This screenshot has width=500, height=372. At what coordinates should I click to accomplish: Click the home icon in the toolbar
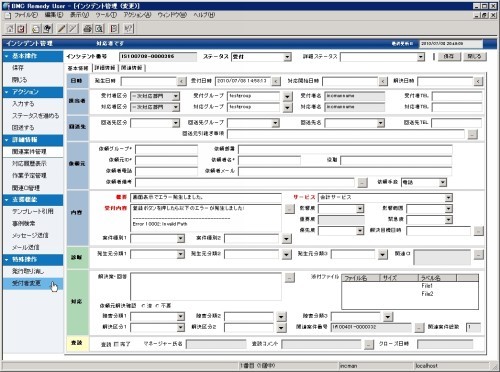[x=10, y=29]
